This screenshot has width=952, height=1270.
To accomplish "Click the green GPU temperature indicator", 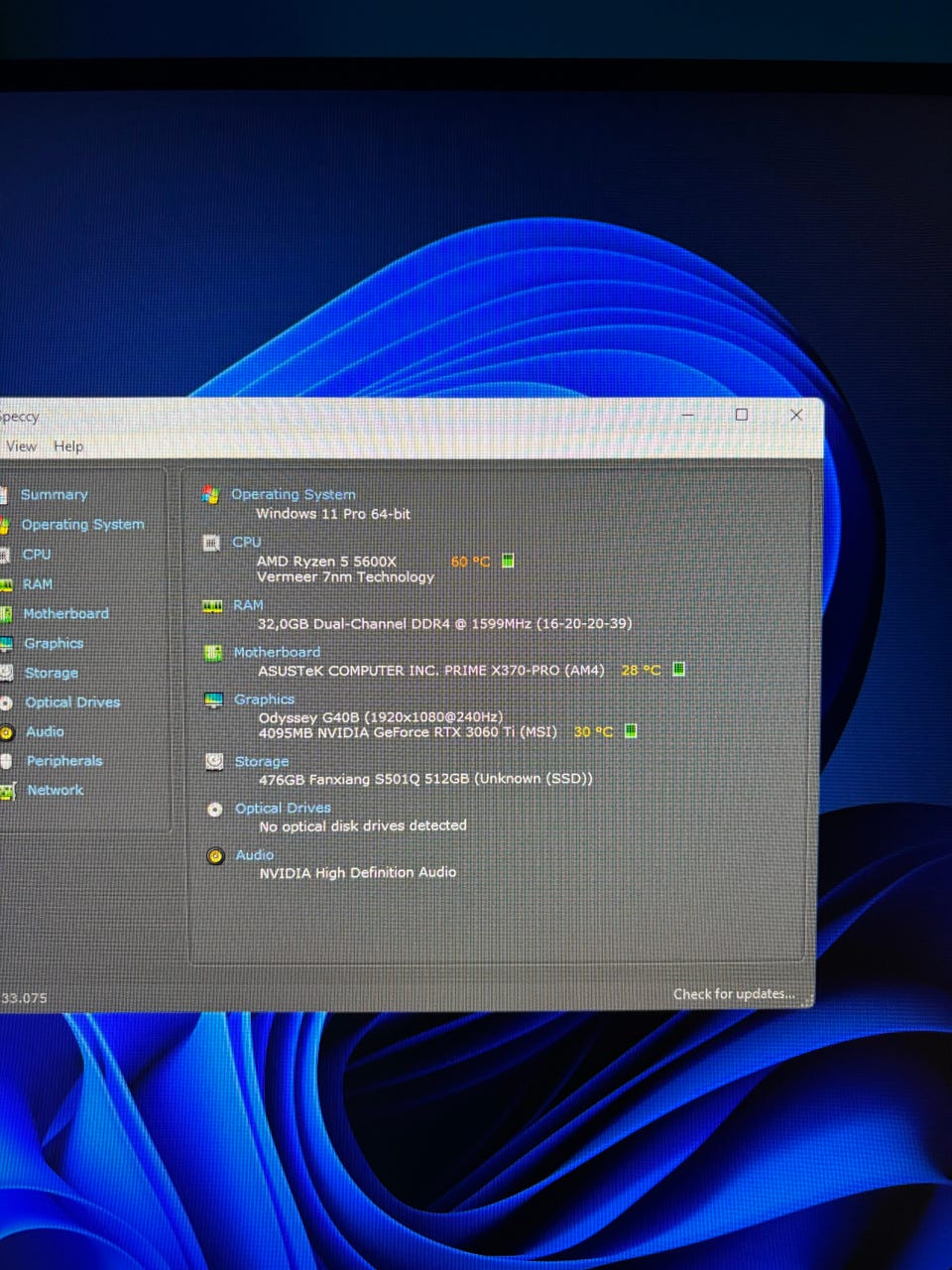I will click(631, 731).
